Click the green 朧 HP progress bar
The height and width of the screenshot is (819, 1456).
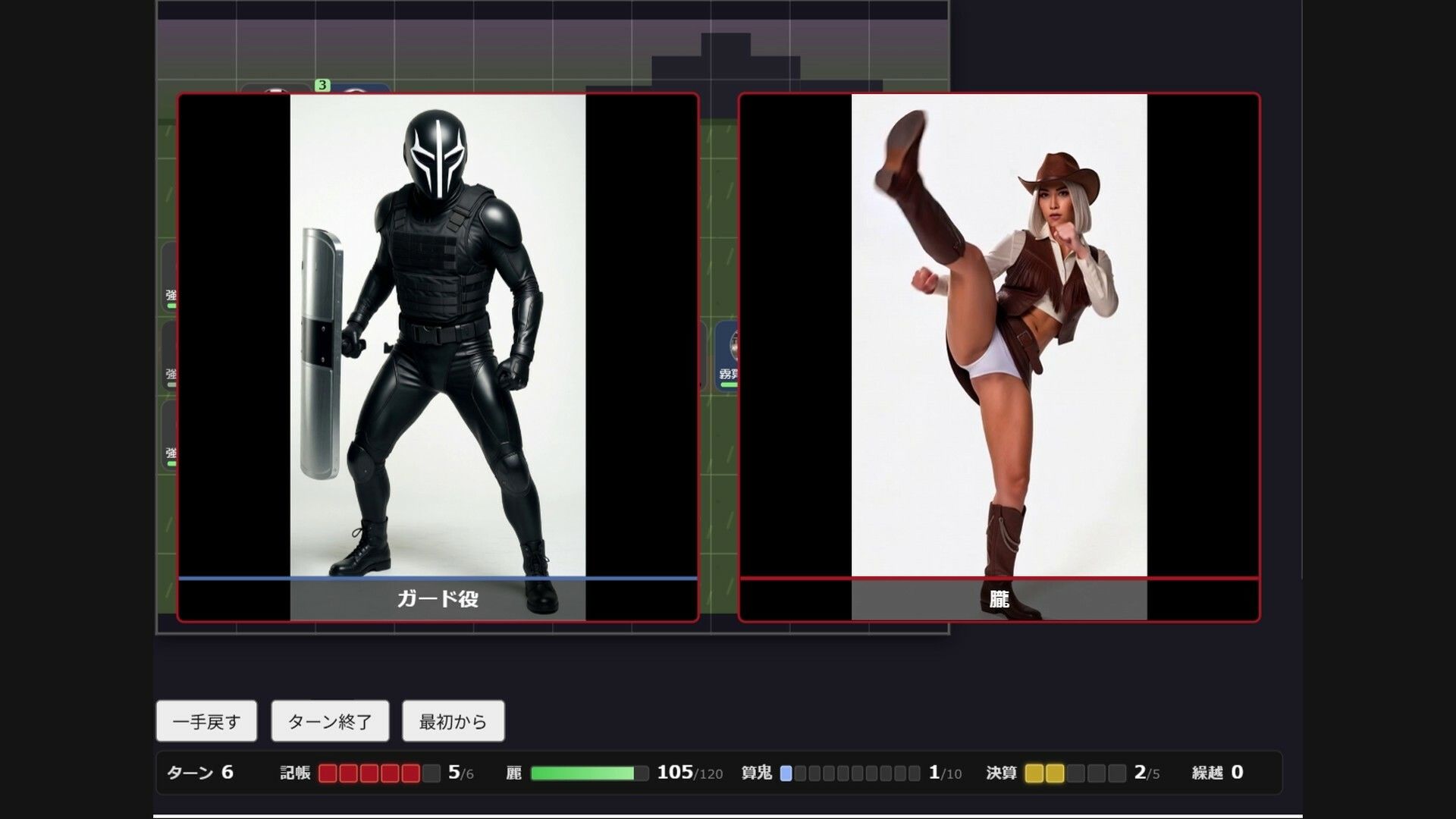pyautogui.click(x=589, y=773)
